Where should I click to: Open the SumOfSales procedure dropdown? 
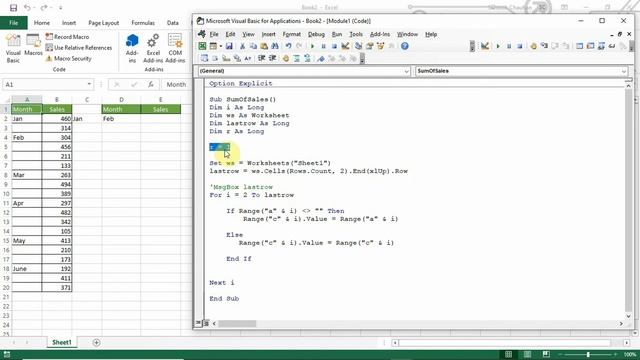click(x=624, y=71)
